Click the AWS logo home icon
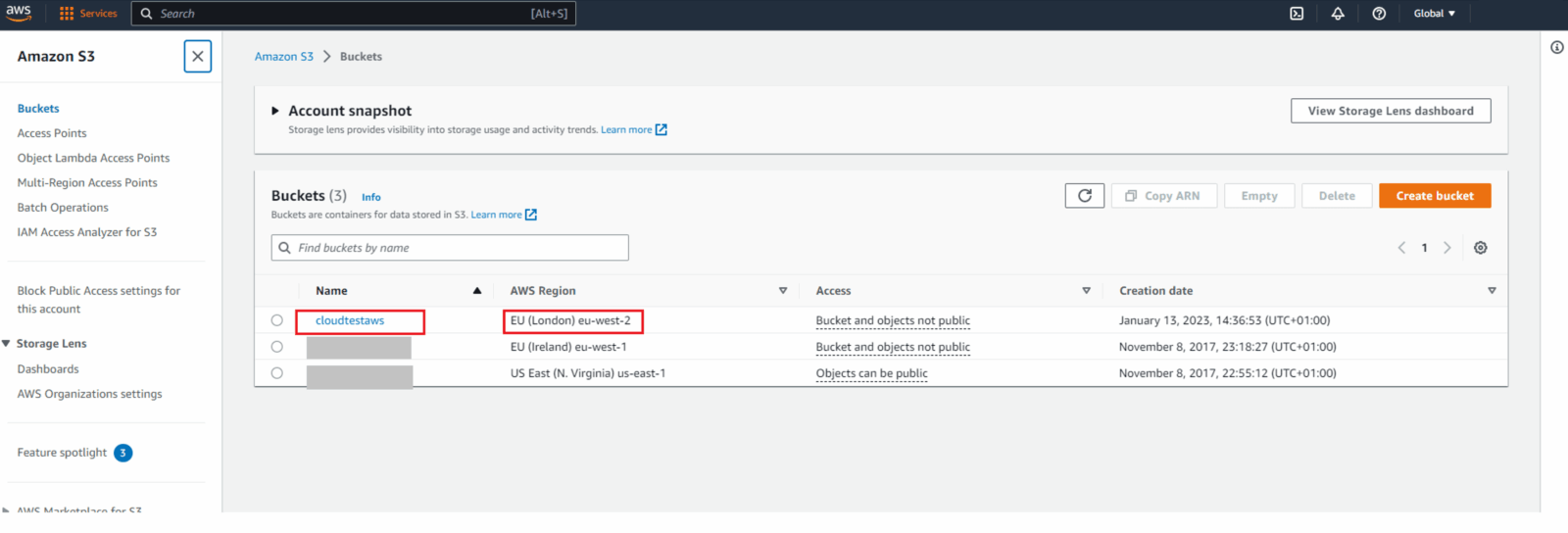1568x533 pixels. coord(19,13)
